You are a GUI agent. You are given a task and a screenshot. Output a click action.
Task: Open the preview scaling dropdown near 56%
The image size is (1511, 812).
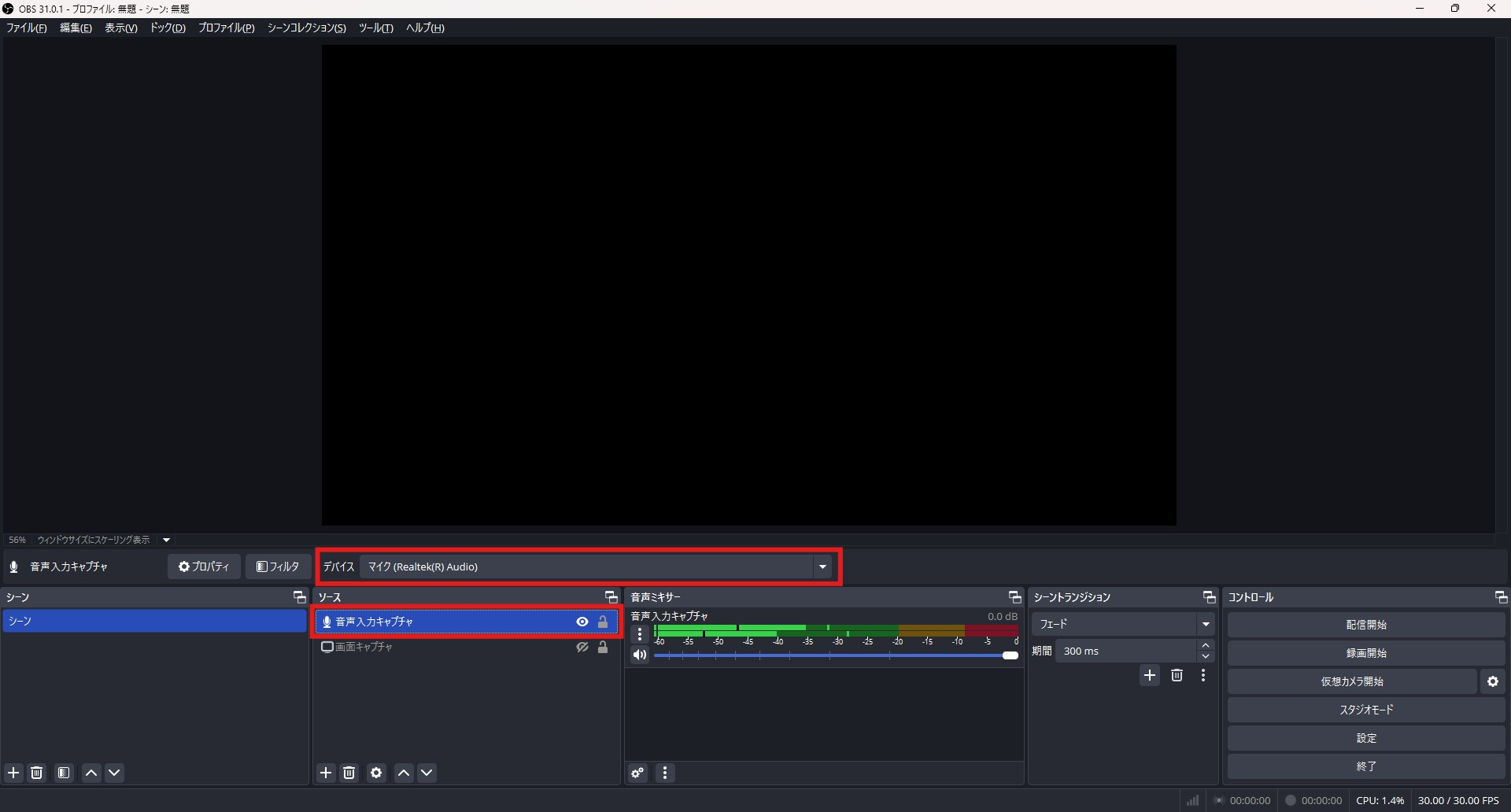tap(166, 540)
